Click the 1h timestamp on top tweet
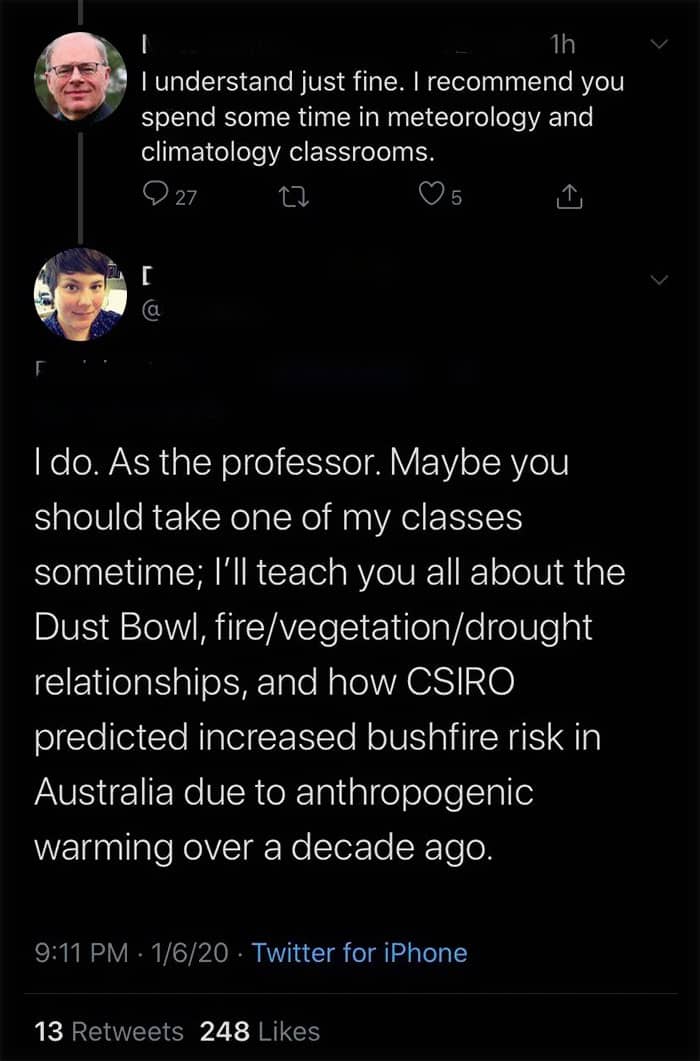Image resolution: width=700 pixels, height=1061 pixels. click(x=562, y=44)
